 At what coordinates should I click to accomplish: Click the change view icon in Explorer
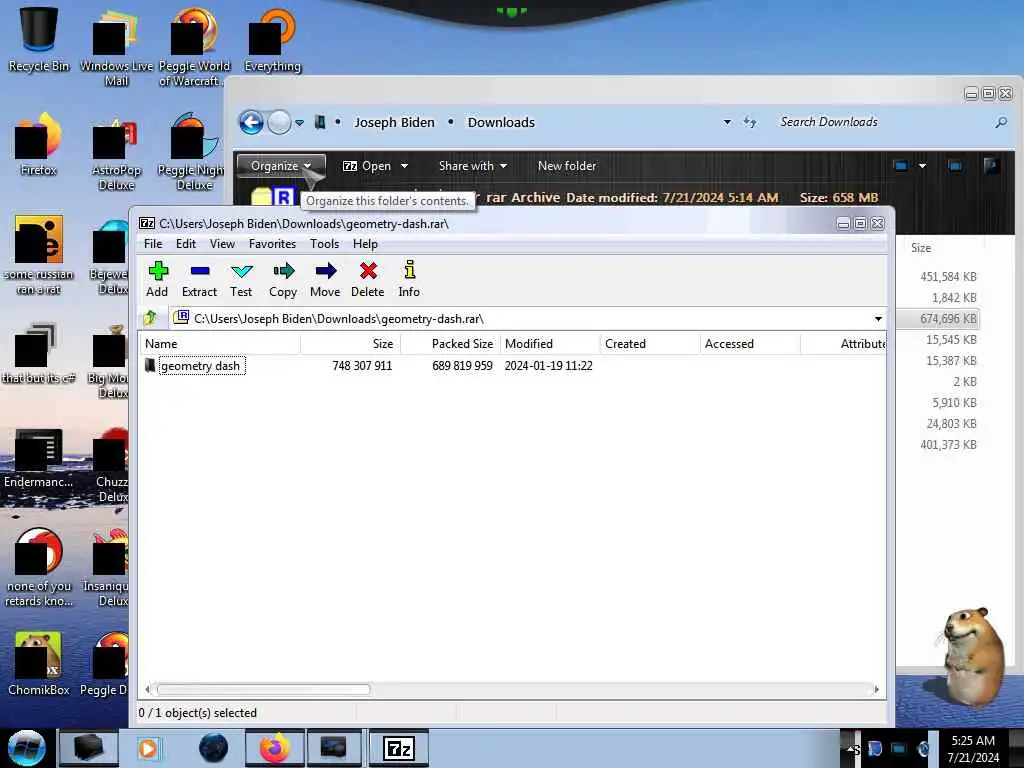pos(901,166)
